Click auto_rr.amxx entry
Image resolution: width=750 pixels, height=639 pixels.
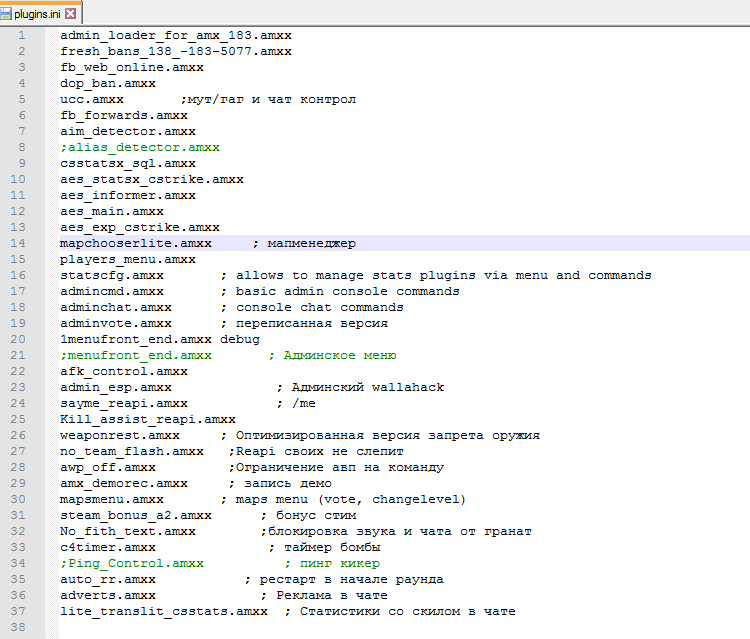click(108, 579)
